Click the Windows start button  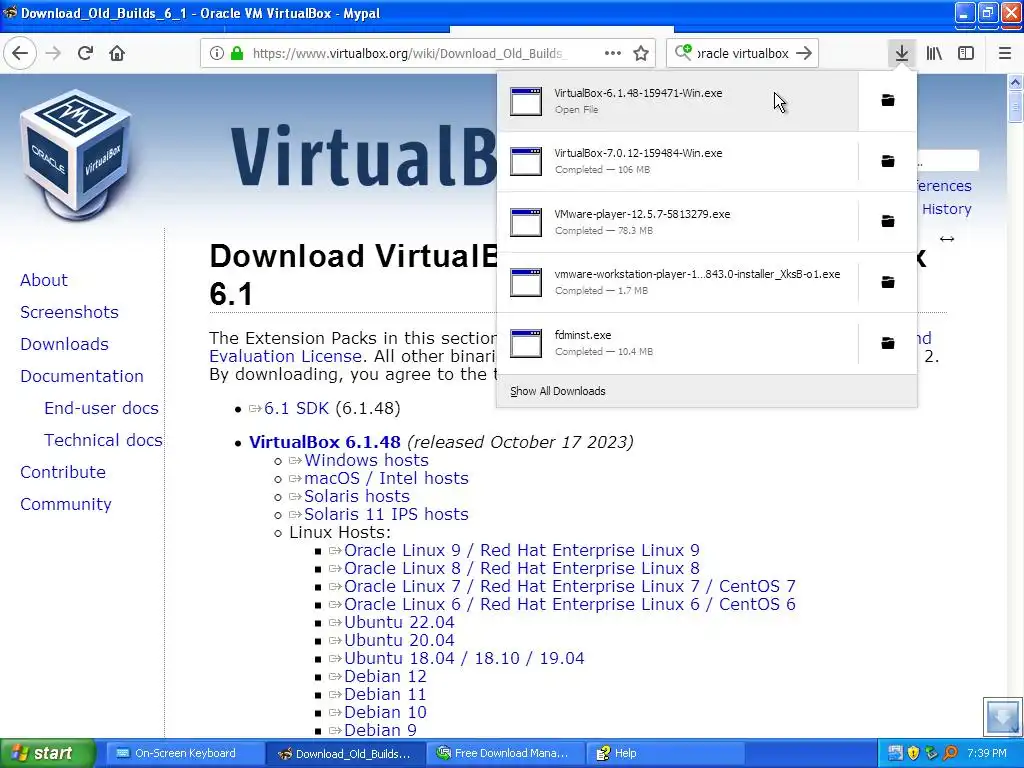coord(48,753)
